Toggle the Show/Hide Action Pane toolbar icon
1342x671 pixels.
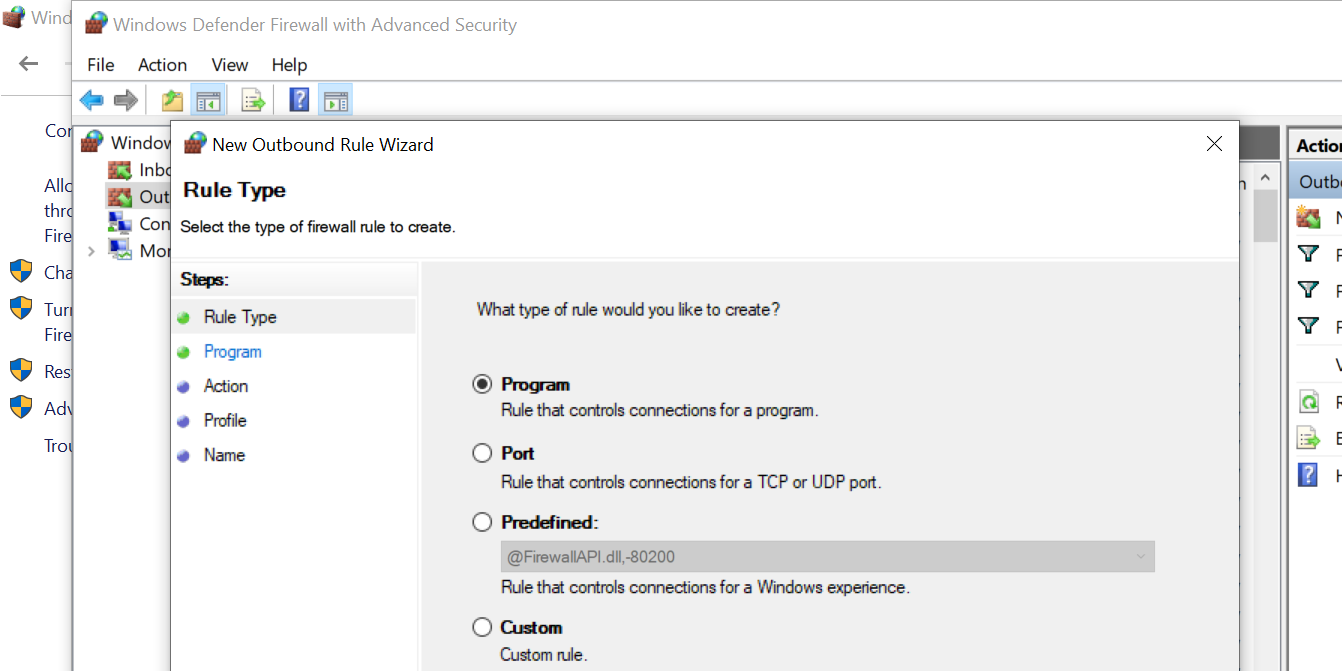336,100
